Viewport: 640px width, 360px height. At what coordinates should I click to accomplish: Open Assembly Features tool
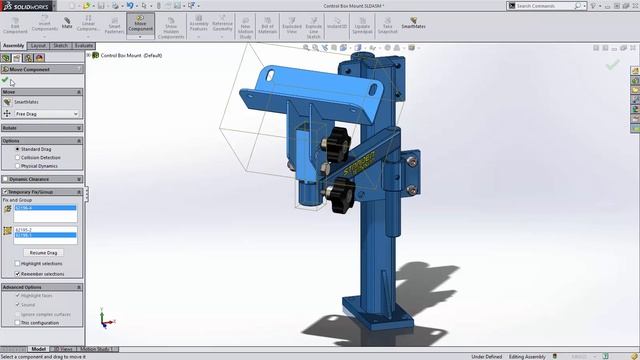pos(199,24)
